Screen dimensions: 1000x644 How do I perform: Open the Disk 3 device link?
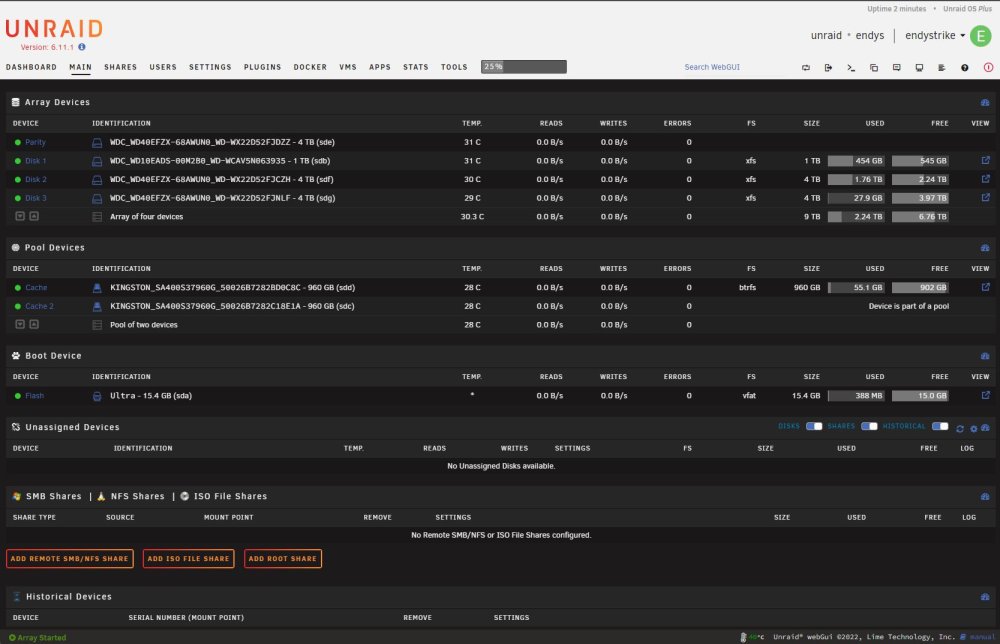(36, 198)
